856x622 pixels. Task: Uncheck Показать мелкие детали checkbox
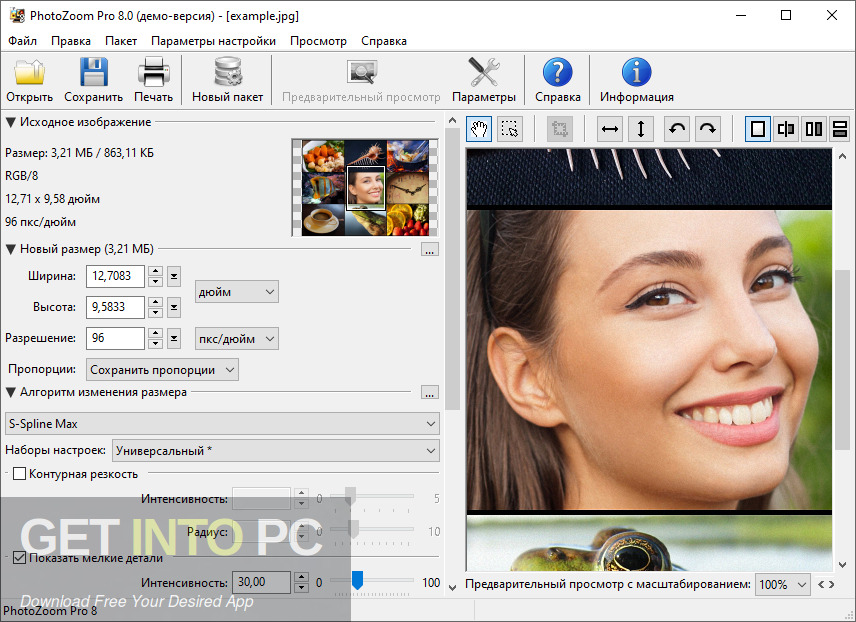tap(20, 558)
